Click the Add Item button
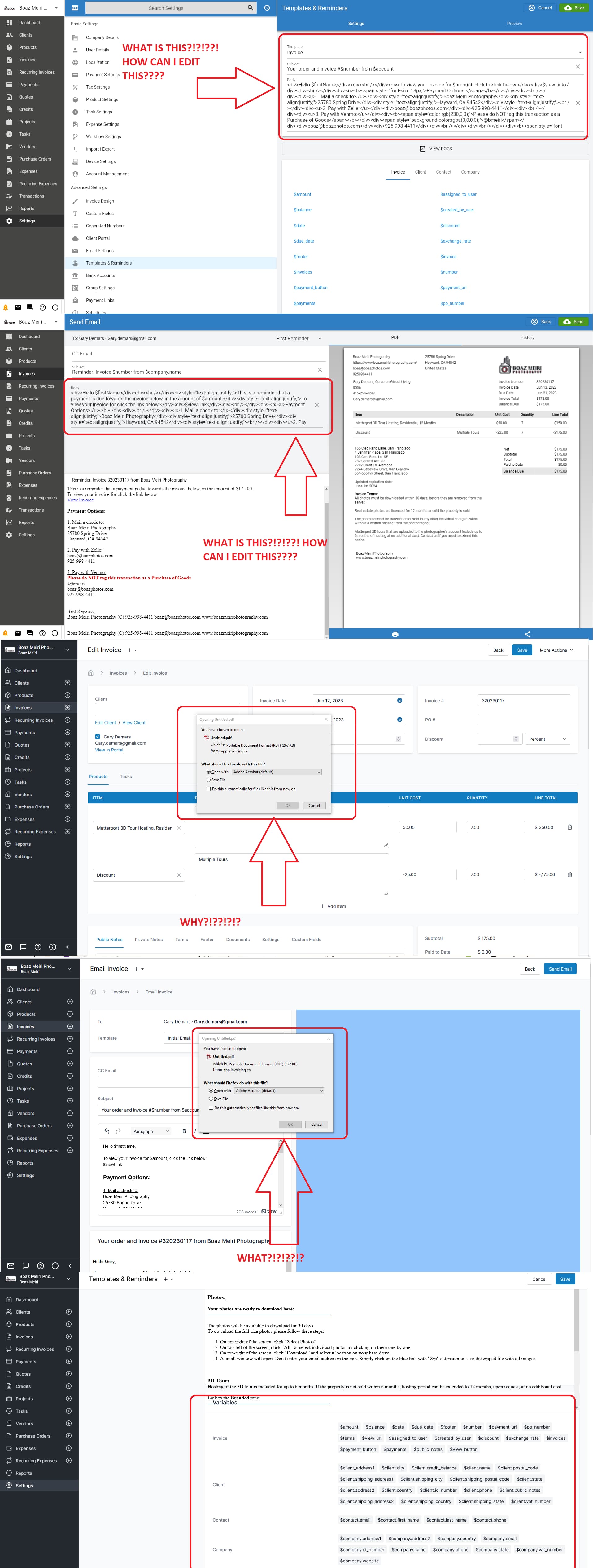Viewport: 593px width, 1568px height. tap(333, 906)
